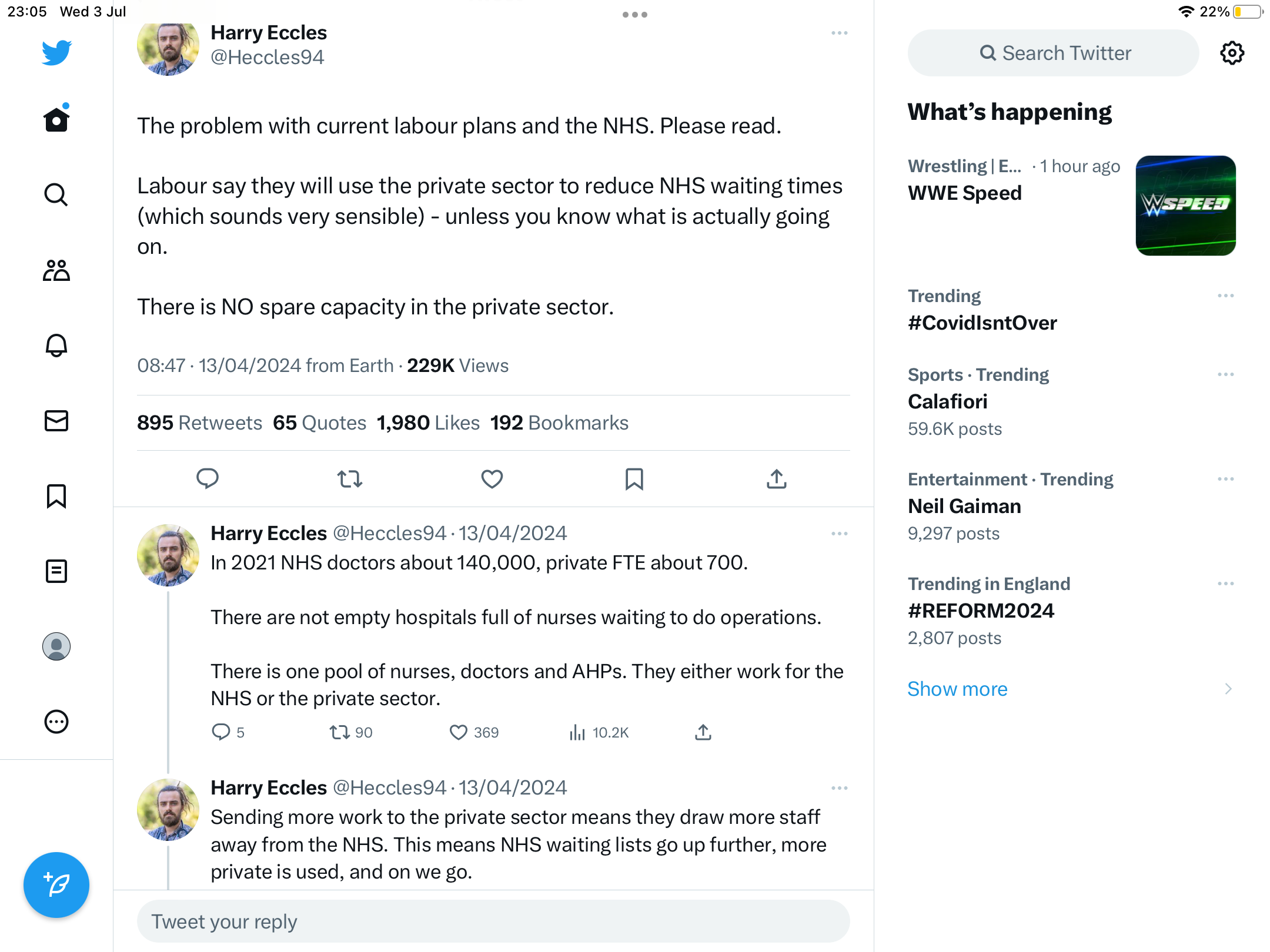Open the Messages envelope icon
The height and width of the screenshot is (952, 1270).
(56, 421)
